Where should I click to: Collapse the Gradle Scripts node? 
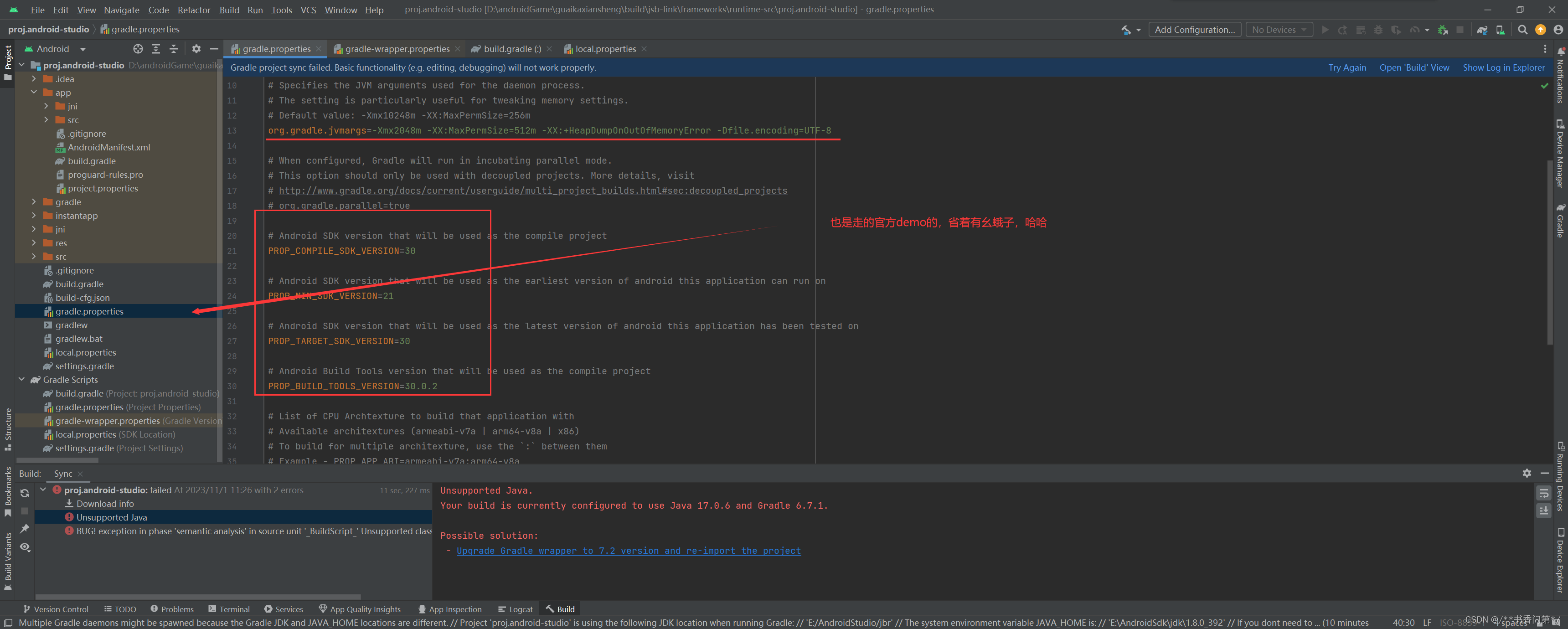click(x=22, y=379)
